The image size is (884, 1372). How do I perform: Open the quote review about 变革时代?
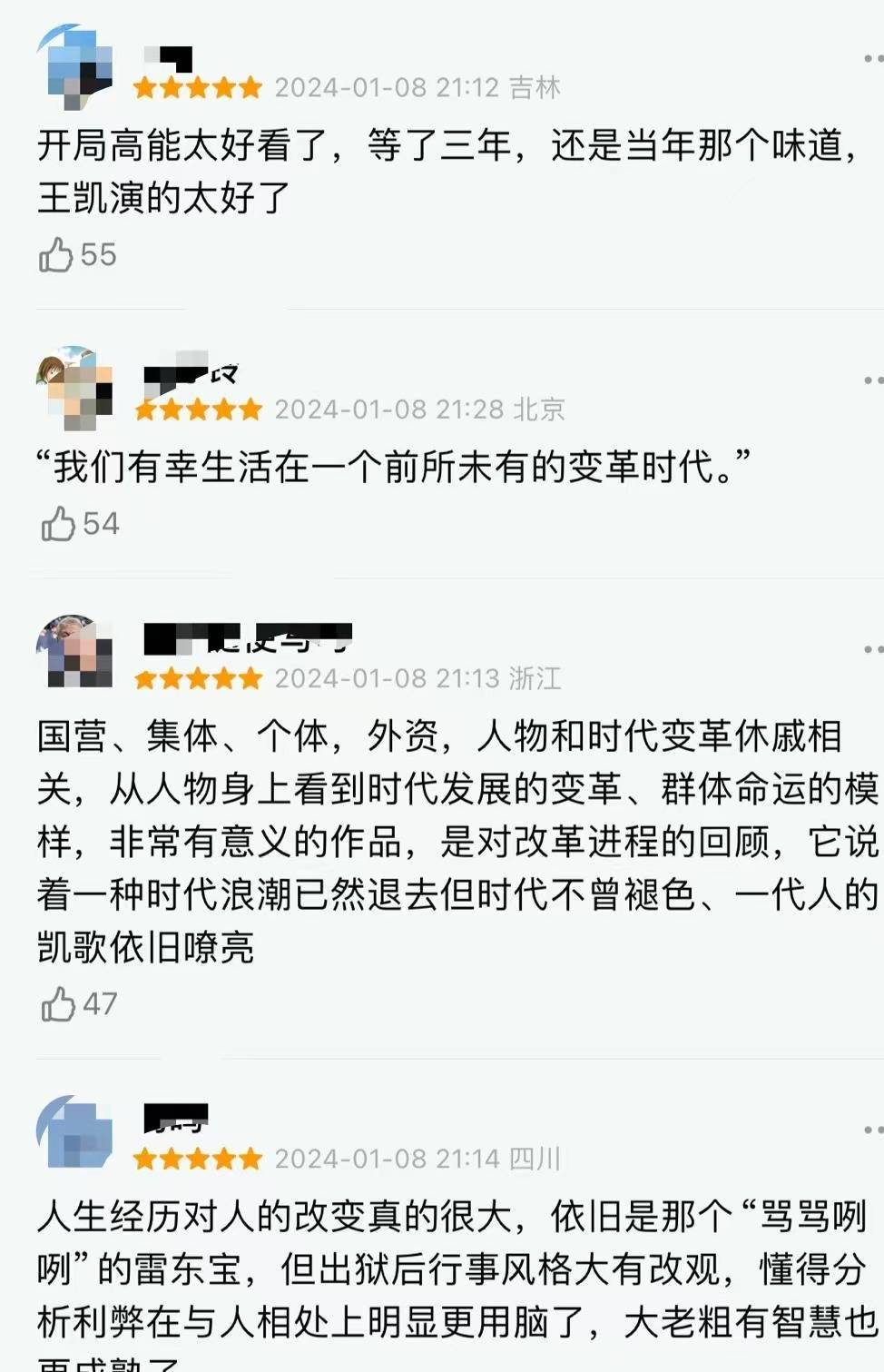click(394, 467)
